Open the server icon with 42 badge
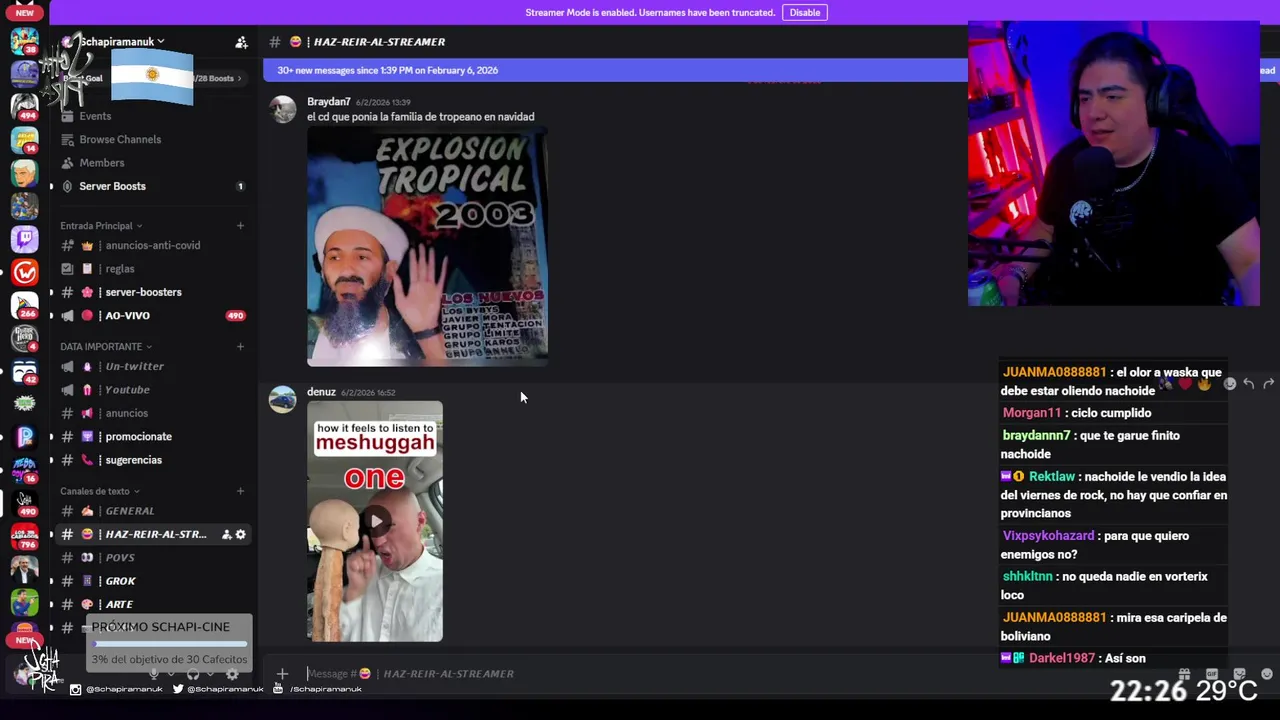The height and width of the screenshot is (720, 1280). [x=24, y=371]
